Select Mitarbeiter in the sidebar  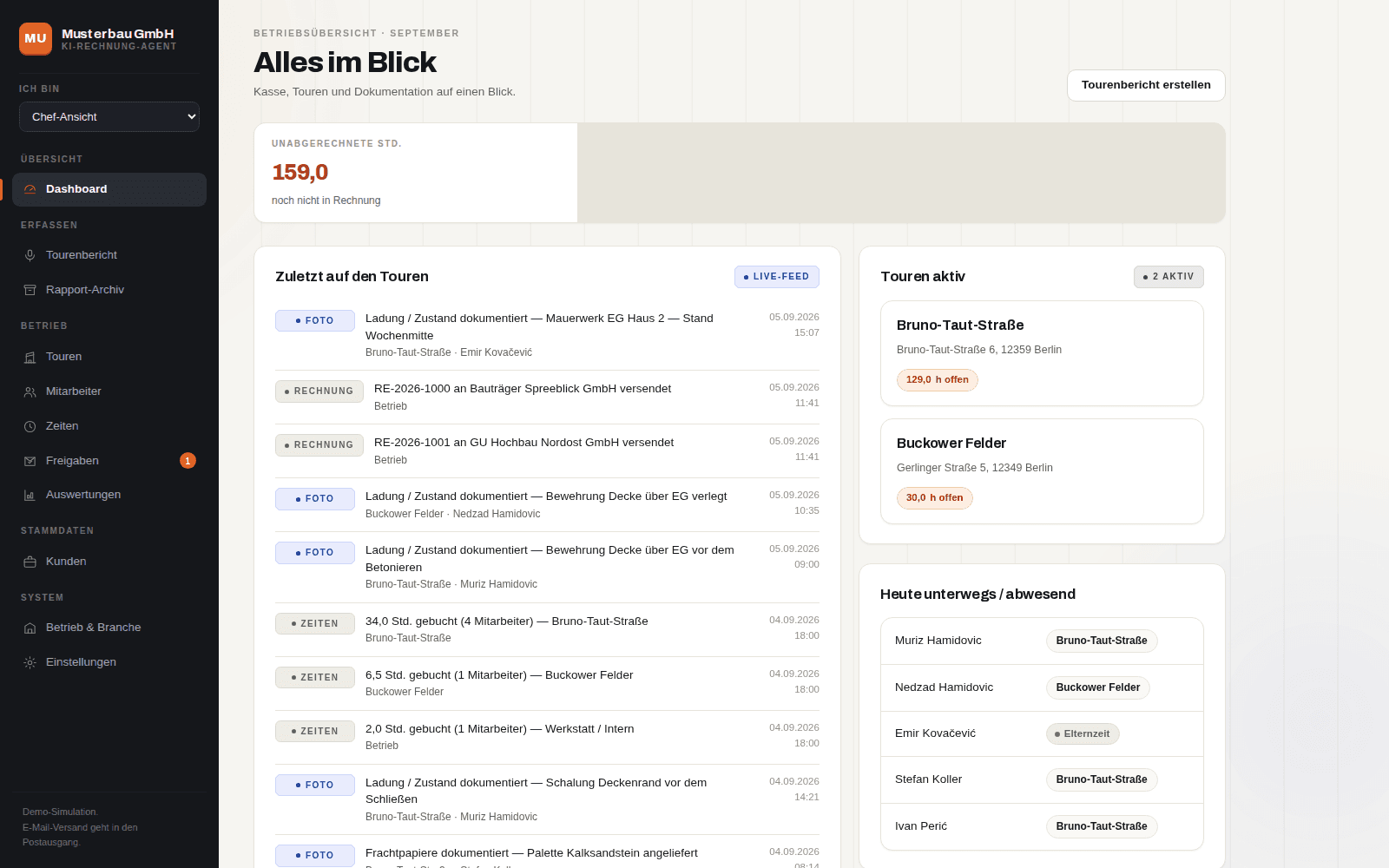[x=109, y=391]
